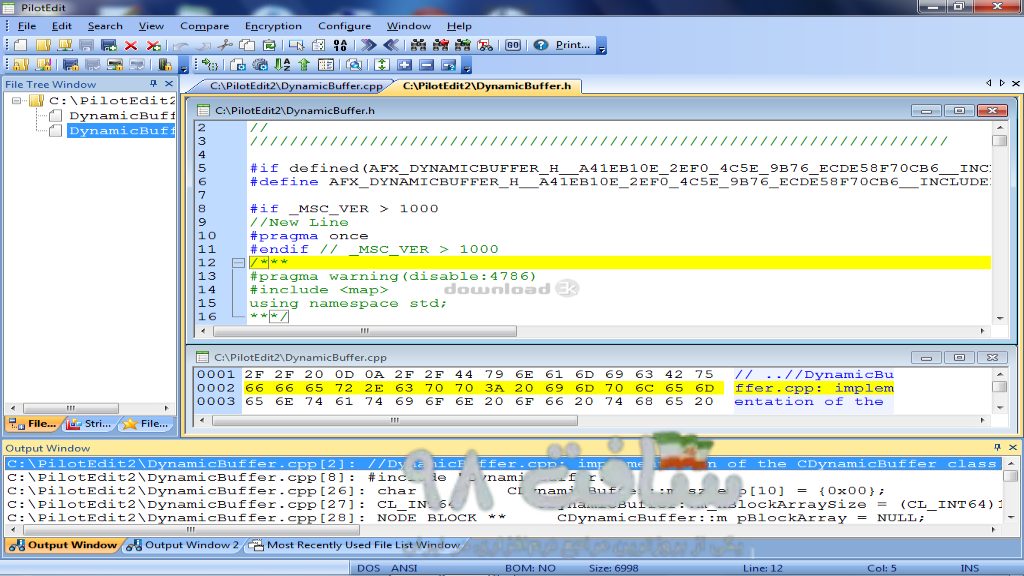
Task: Click the blue minus collapse icon
Action: [426, 65]
